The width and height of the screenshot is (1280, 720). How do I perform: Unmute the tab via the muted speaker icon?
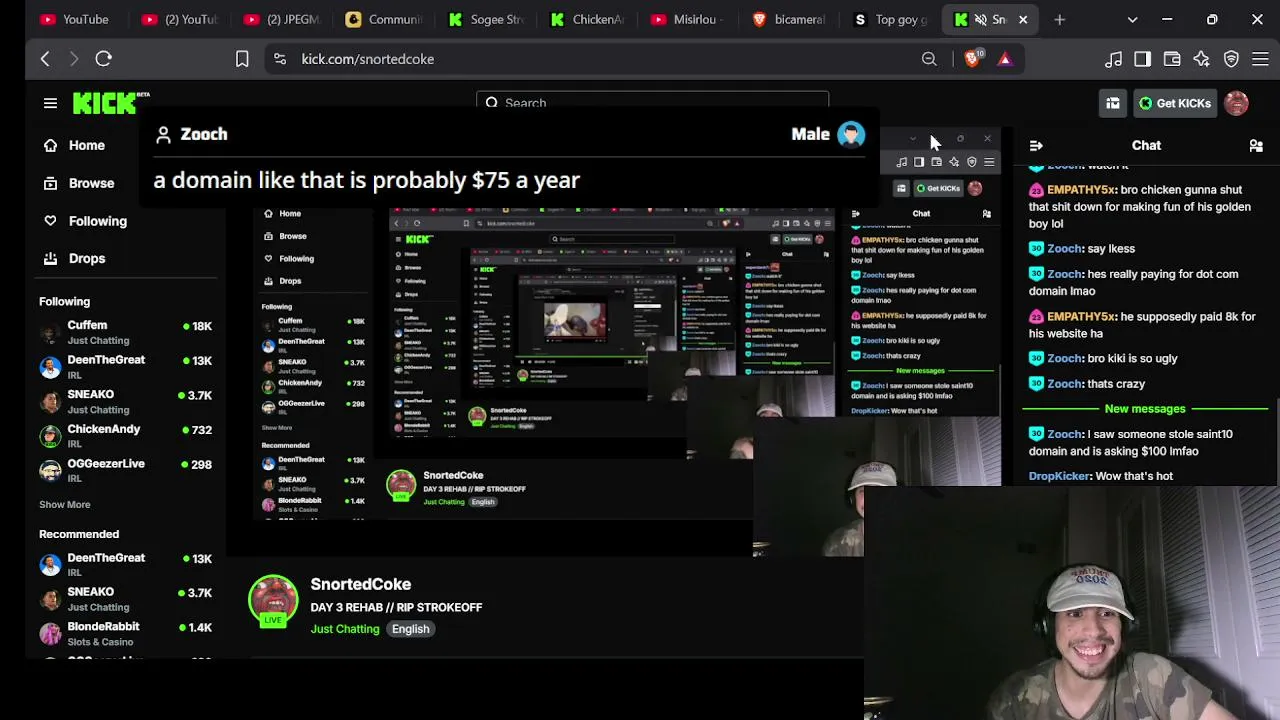[981, 19]
